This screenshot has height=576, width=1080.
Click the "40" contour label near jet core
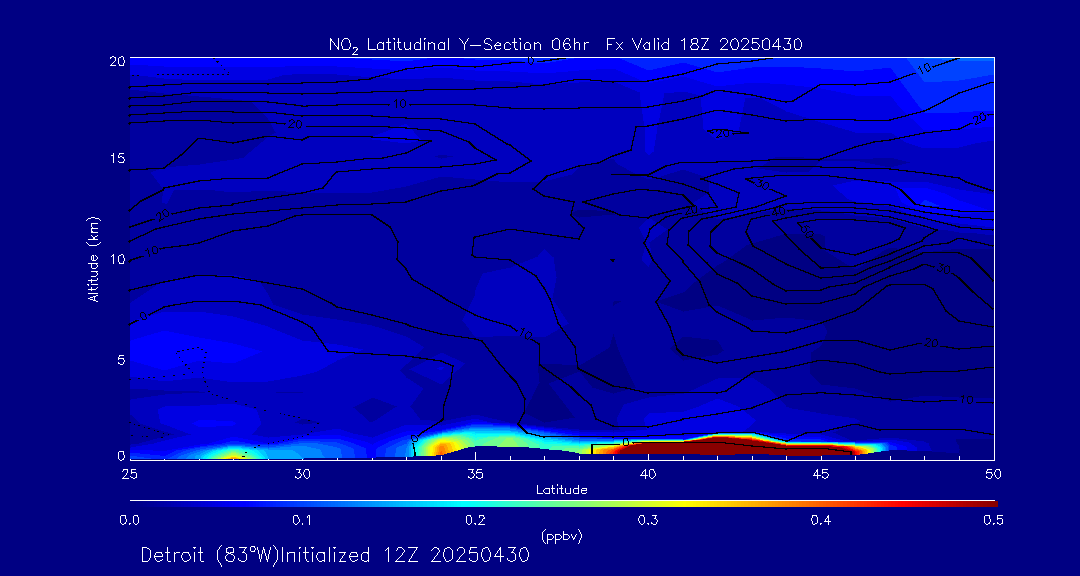pos(778,211)
